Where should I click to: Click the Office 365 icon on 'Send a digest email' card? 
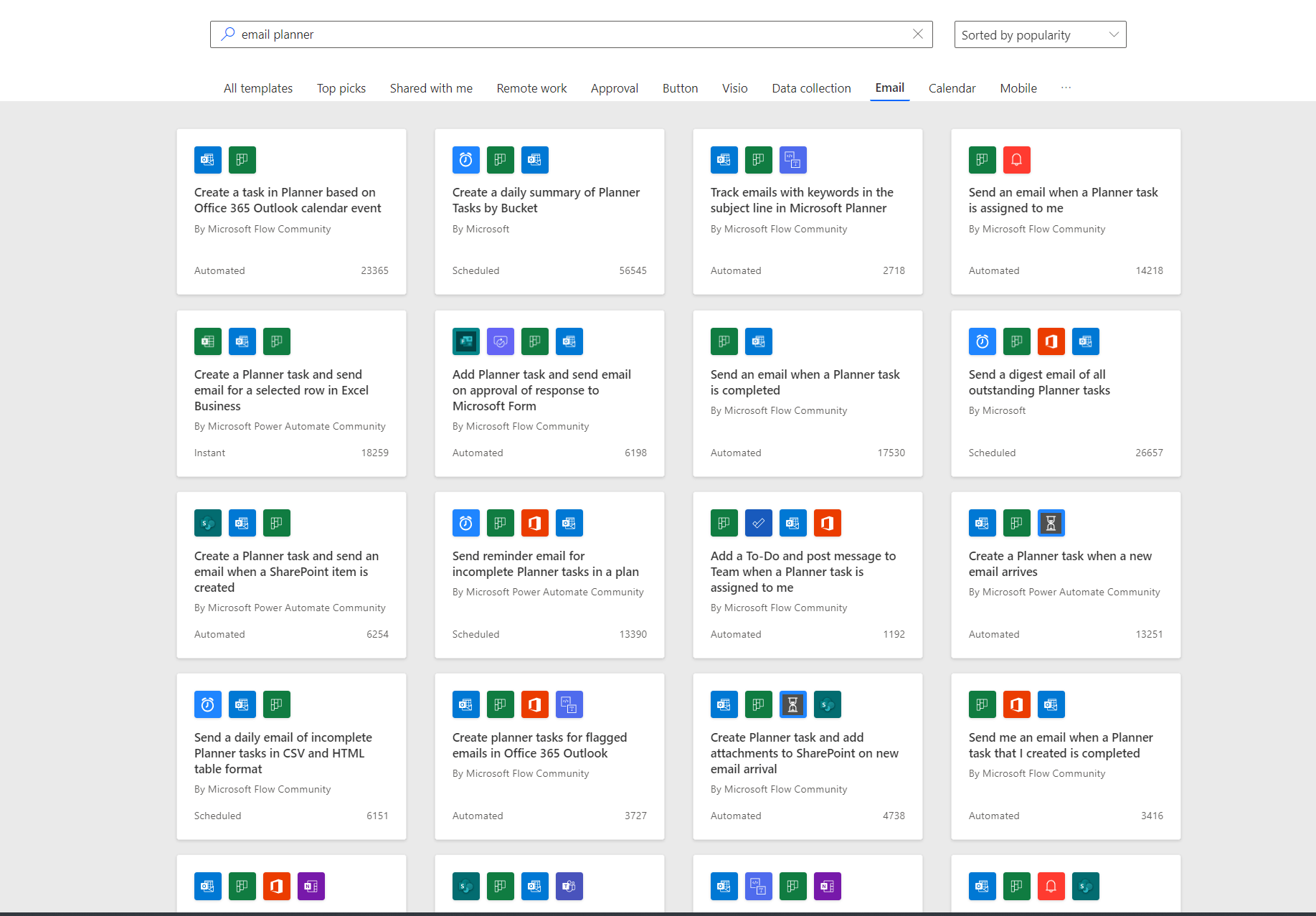pos(1051,341)
